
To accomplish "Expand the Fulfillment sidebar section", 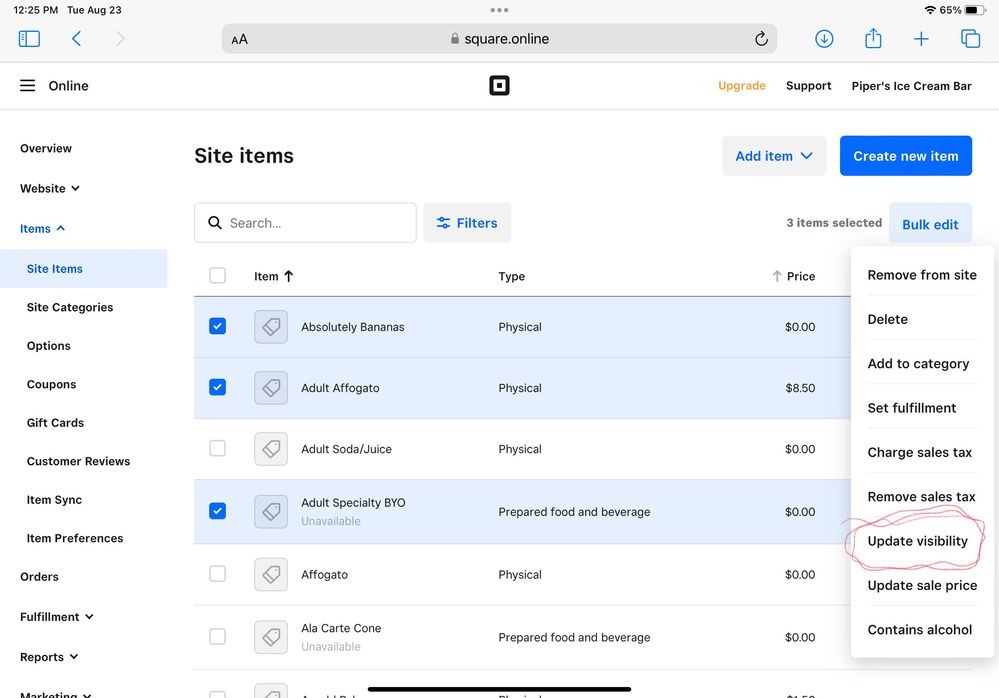I will point(56,617).
